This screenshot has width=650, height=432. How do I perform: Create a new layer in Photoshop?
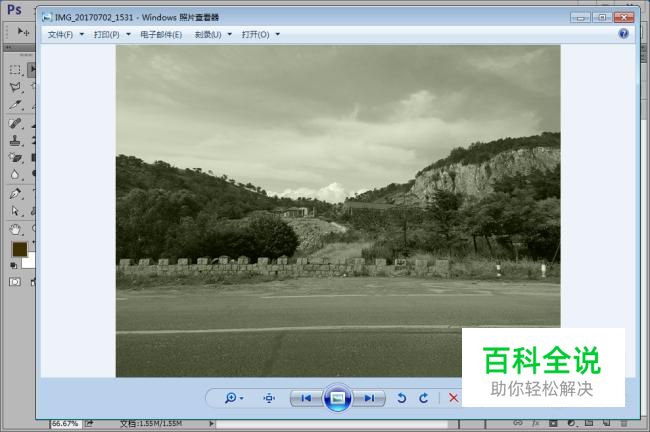point(606,423)
